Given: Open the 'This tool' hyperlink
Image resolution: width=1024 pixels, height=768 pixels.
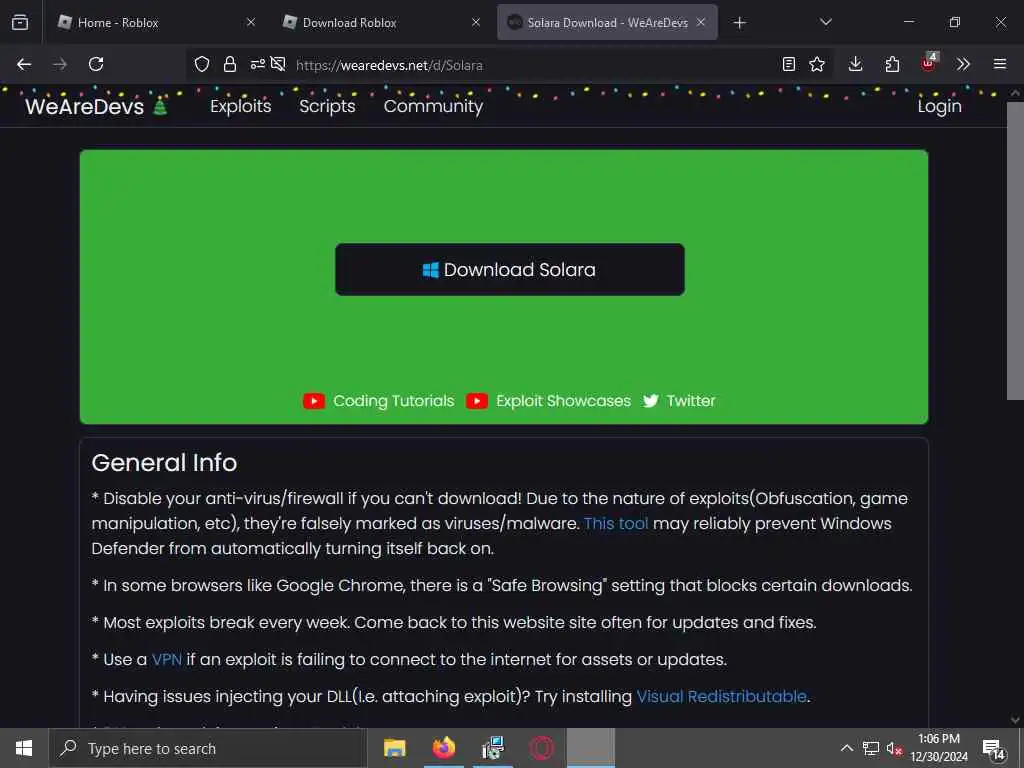Looking at the screenshot, I should coord(616,524).
